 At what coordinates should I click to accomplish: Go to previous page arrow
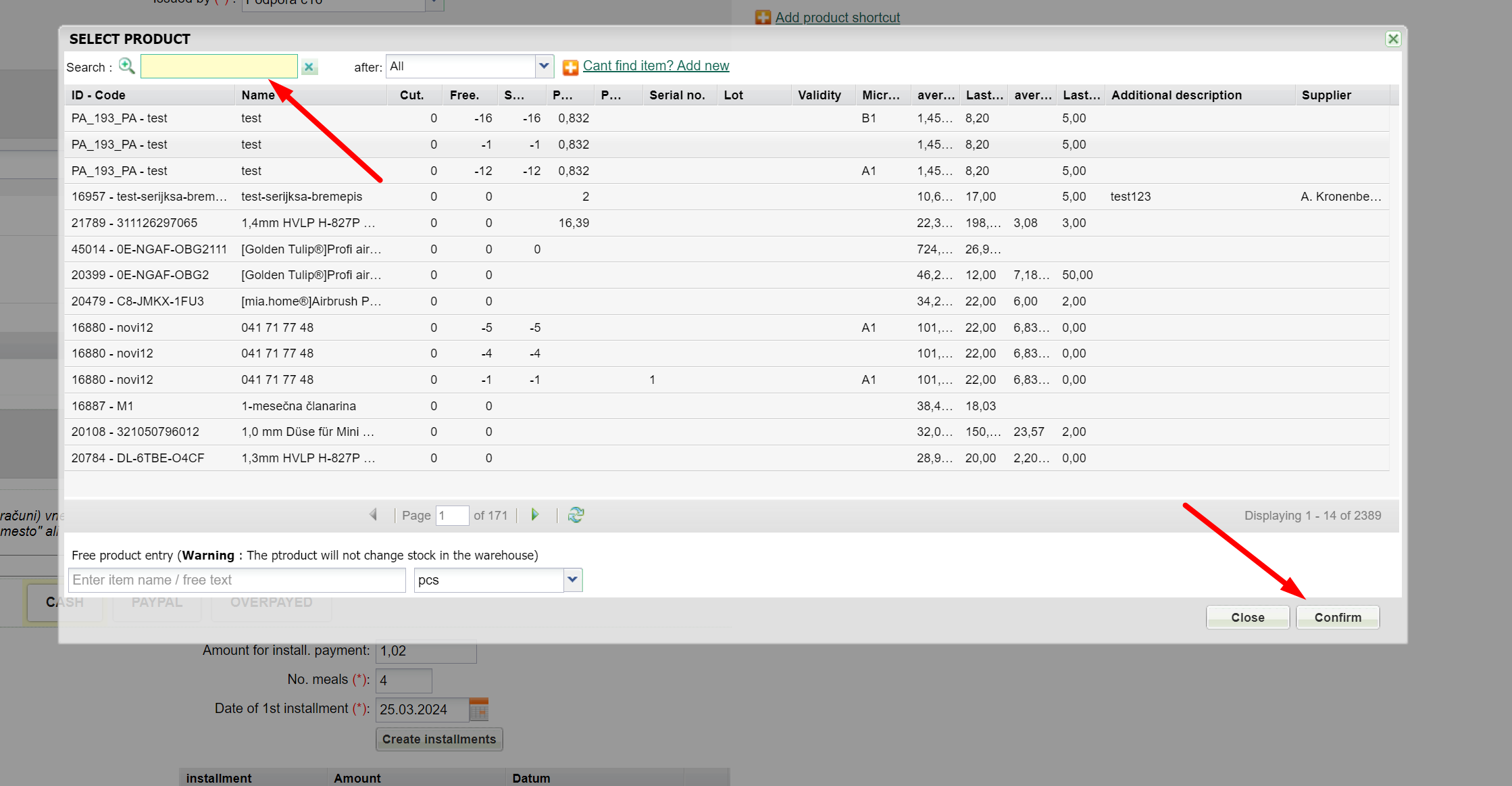coord(374,515)
